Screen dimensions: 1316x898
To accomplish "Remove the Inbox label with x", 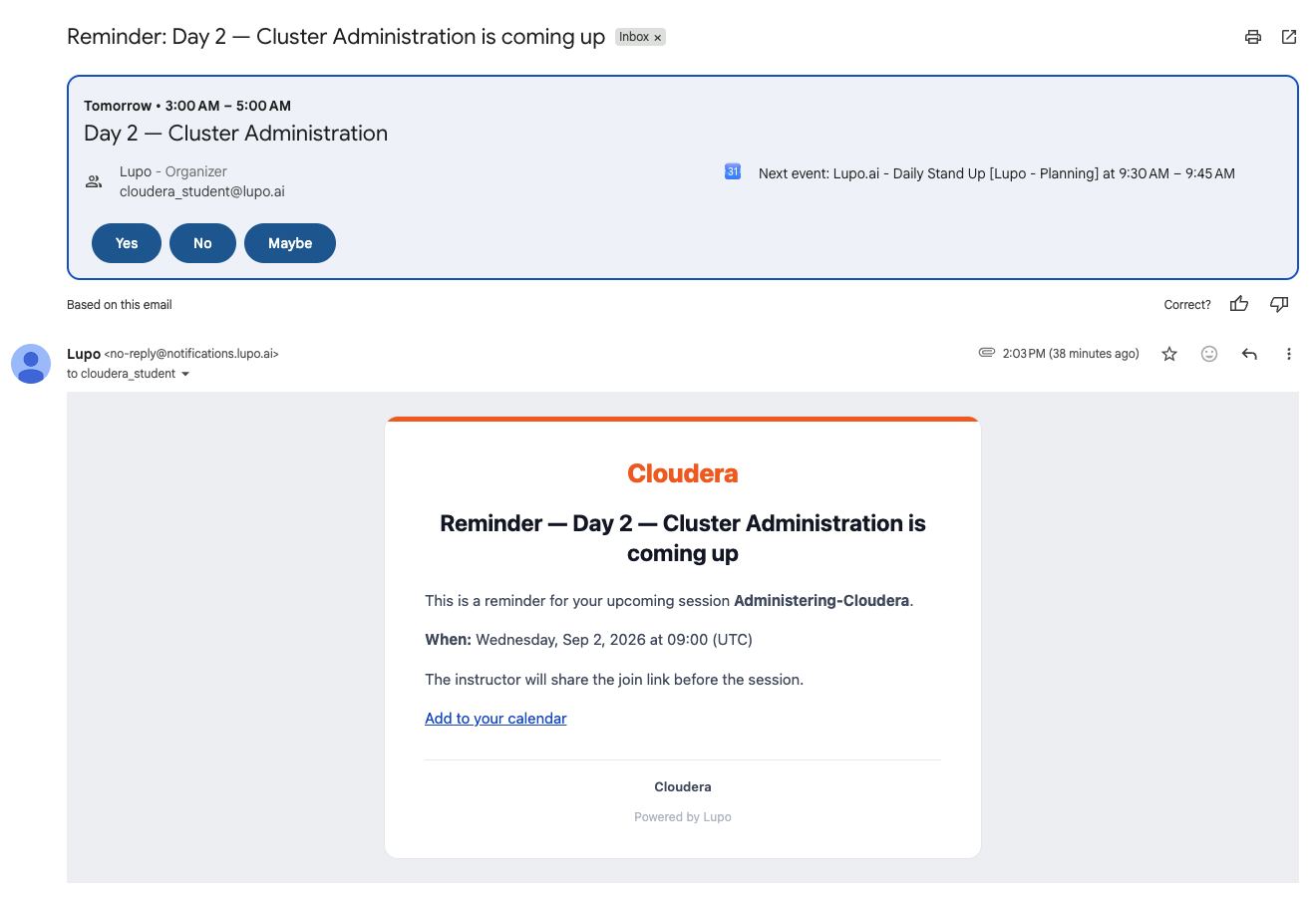I will pyautogui.click(x=658, y=38).
